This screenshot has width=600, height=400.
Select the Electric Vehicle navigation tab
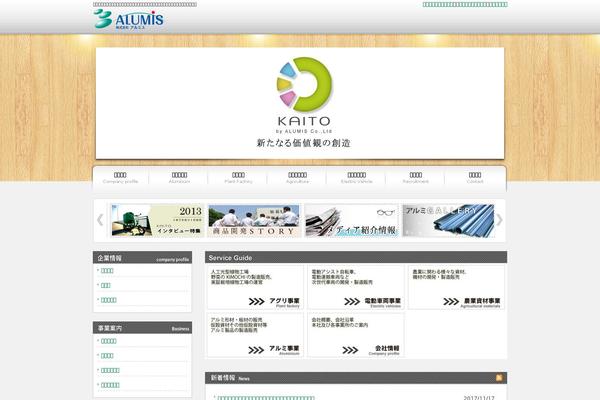(356, 178)
